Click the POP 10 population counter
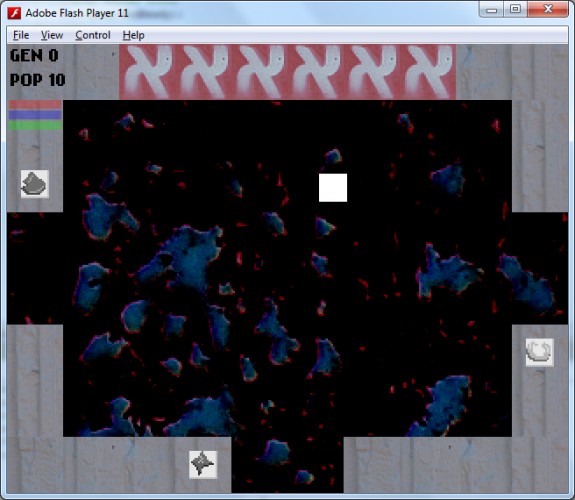The width and height of the screenshot is (575, 500). [x=38, y=80]
